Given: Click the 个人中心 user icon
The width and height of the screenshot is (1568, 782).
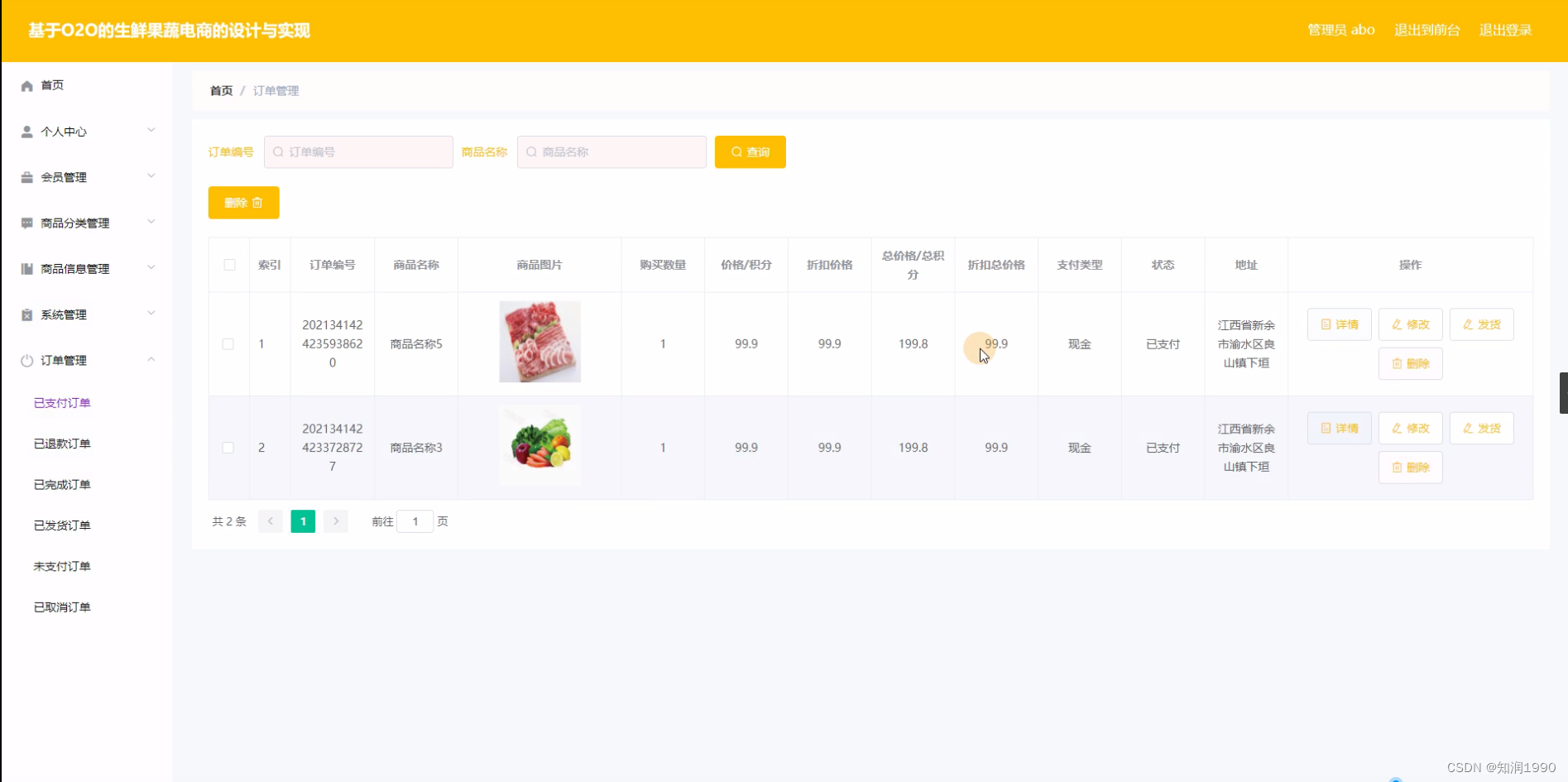Looking at the screenshot, I should [26, 131].
